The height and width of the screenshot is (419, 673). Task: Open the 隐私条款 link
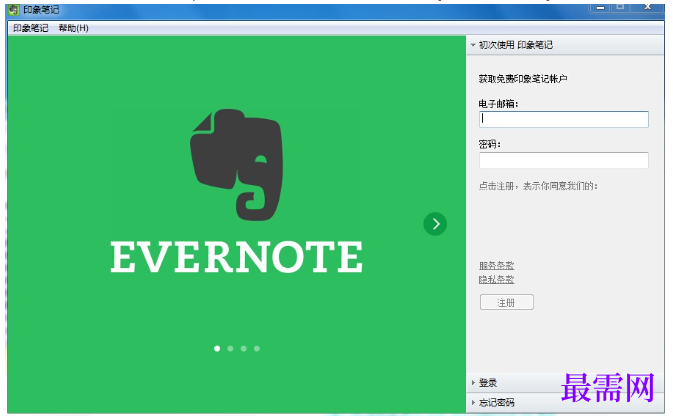(x=497, y=279)
